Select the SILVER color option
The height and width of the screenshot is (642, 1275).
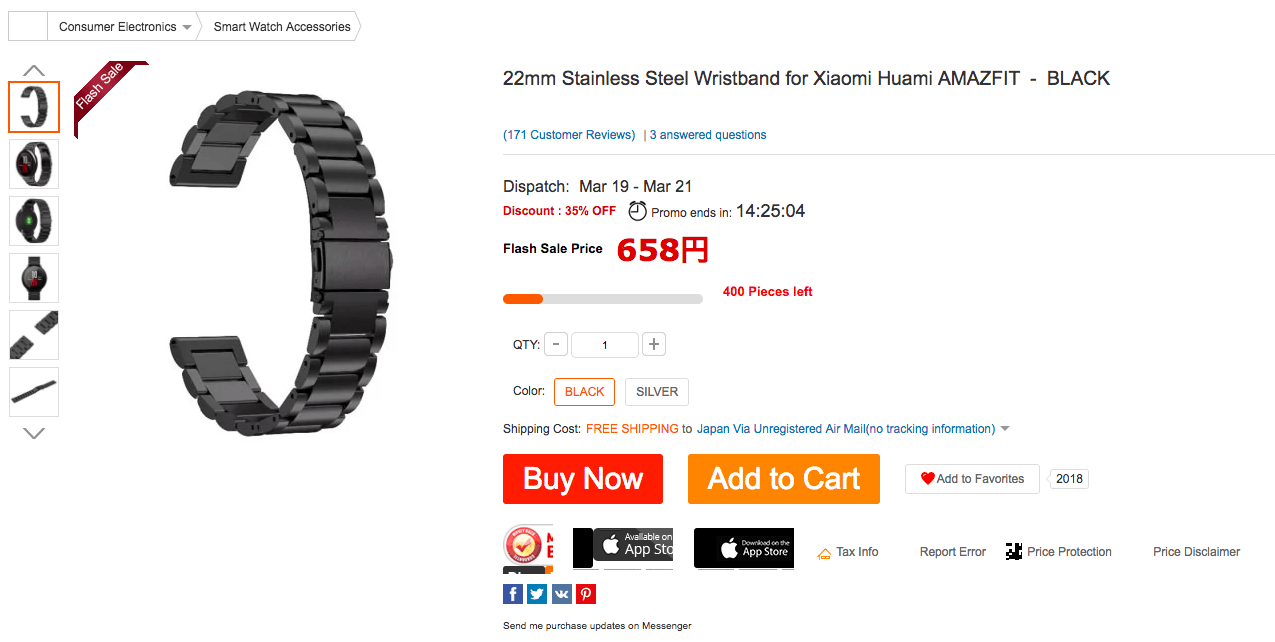point(657,392)
